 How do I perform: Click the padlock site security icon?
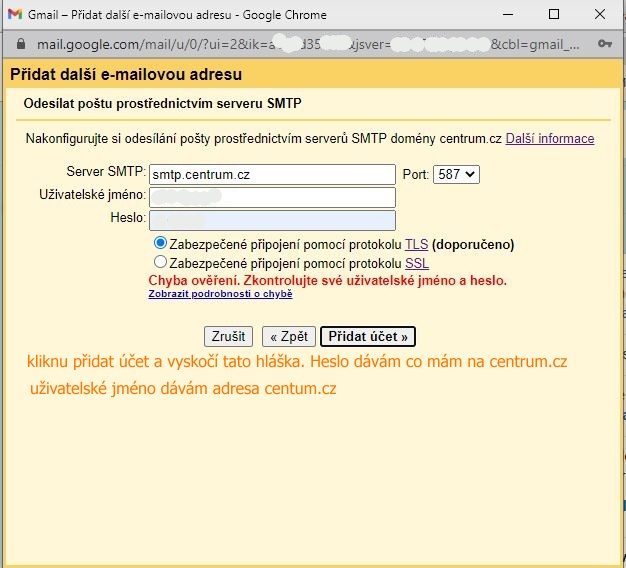21,45
